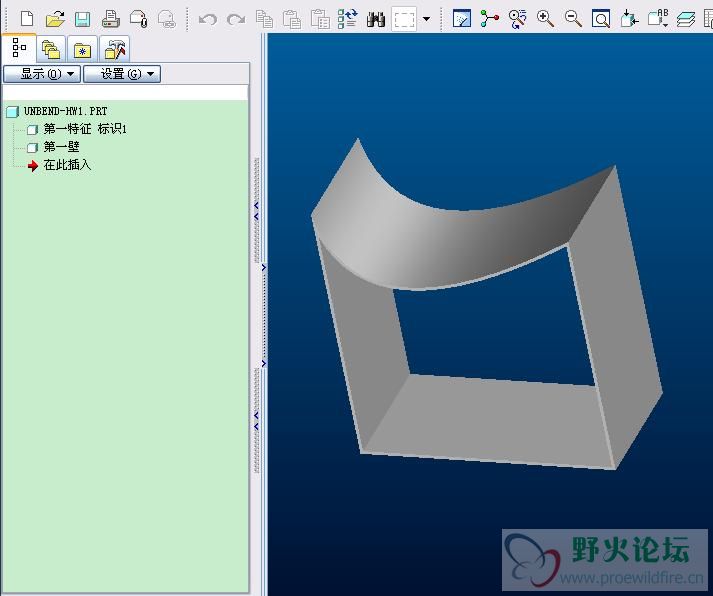The width and height of the screenshot is (713, 596).
Task: Open the saved view list
Action: pos(658,19)
